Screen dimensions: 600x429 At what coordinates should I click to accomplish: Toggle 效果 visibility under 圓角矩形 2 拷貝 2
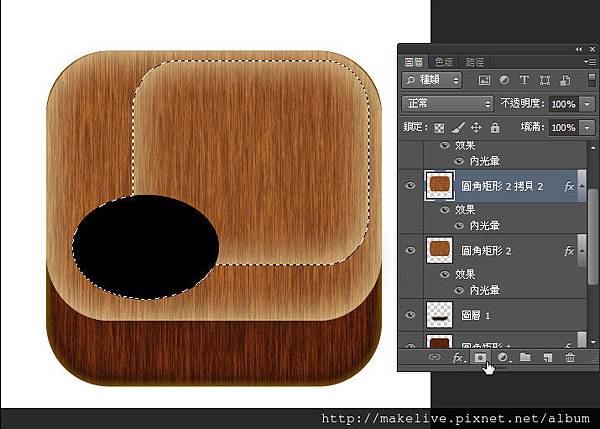(445, 209)
